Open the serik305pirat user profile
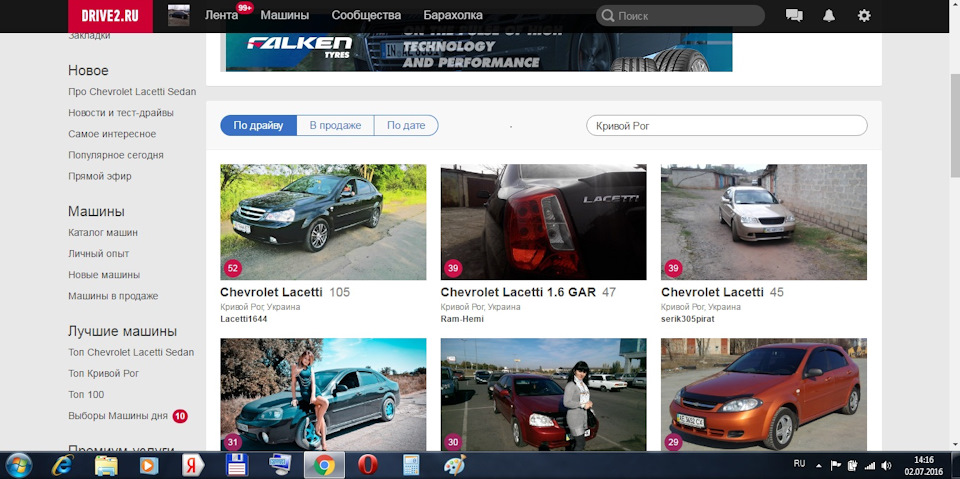Image resolution: width=960 pixels, height=479 pixels. 688,319
